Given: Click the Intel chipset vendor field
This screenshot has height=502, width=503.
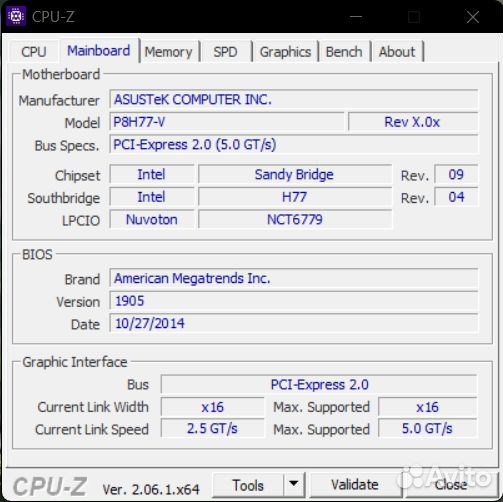Looking at the screenshot, I should pyautogui.click(x=152, y=174).
